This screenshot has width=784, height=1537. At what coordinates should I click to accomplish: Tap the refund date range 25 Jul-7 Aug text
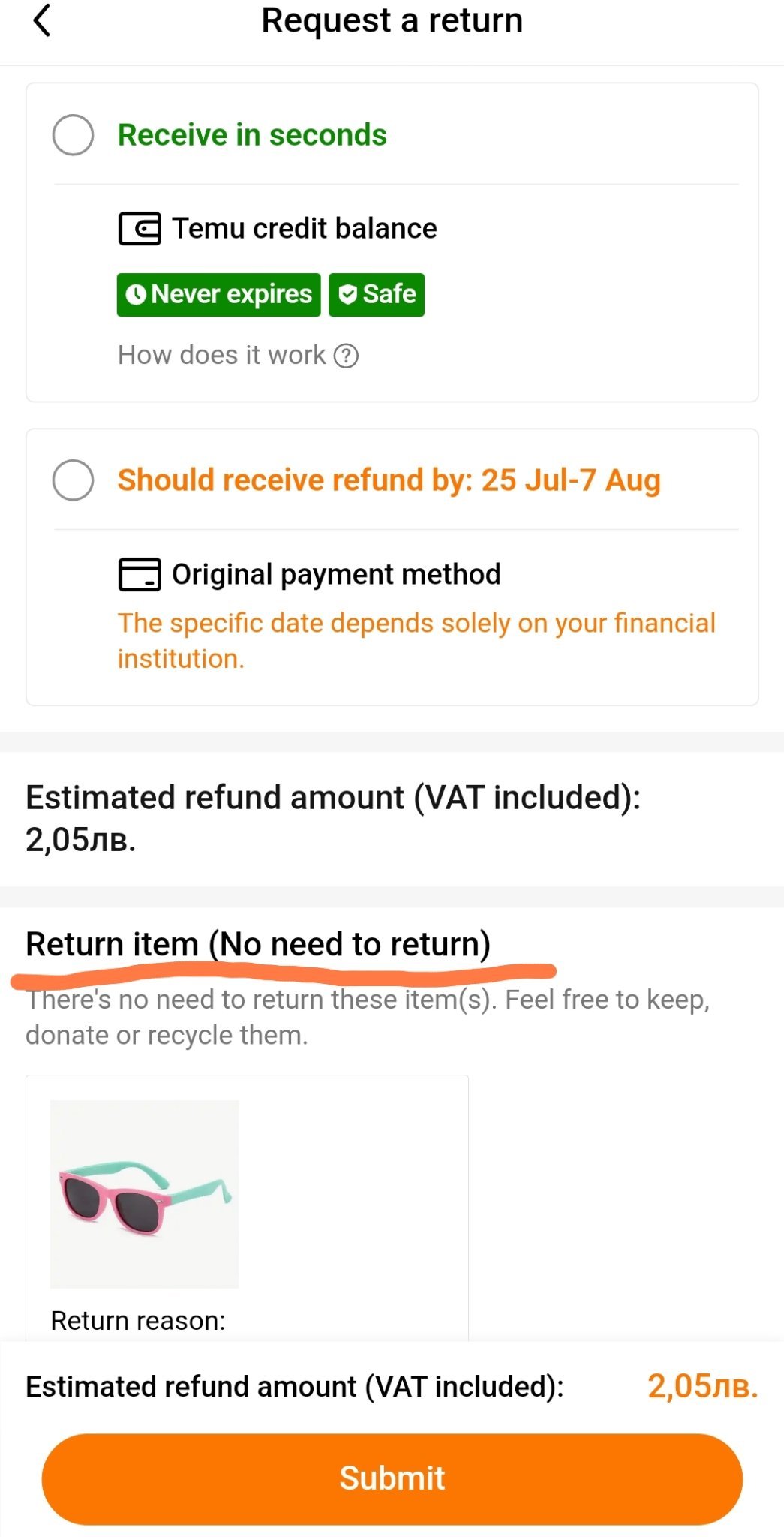[570, 480]
